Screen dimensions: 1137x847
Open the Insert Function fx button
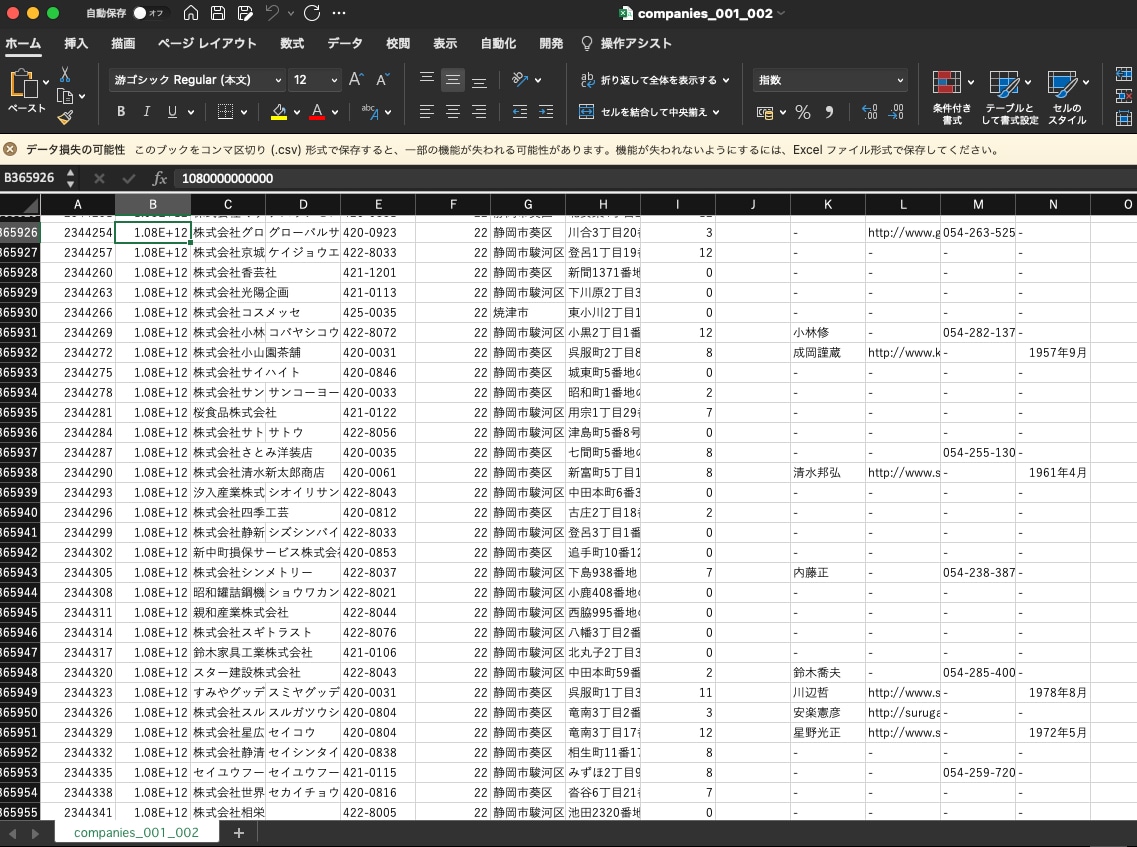(160, 178)
